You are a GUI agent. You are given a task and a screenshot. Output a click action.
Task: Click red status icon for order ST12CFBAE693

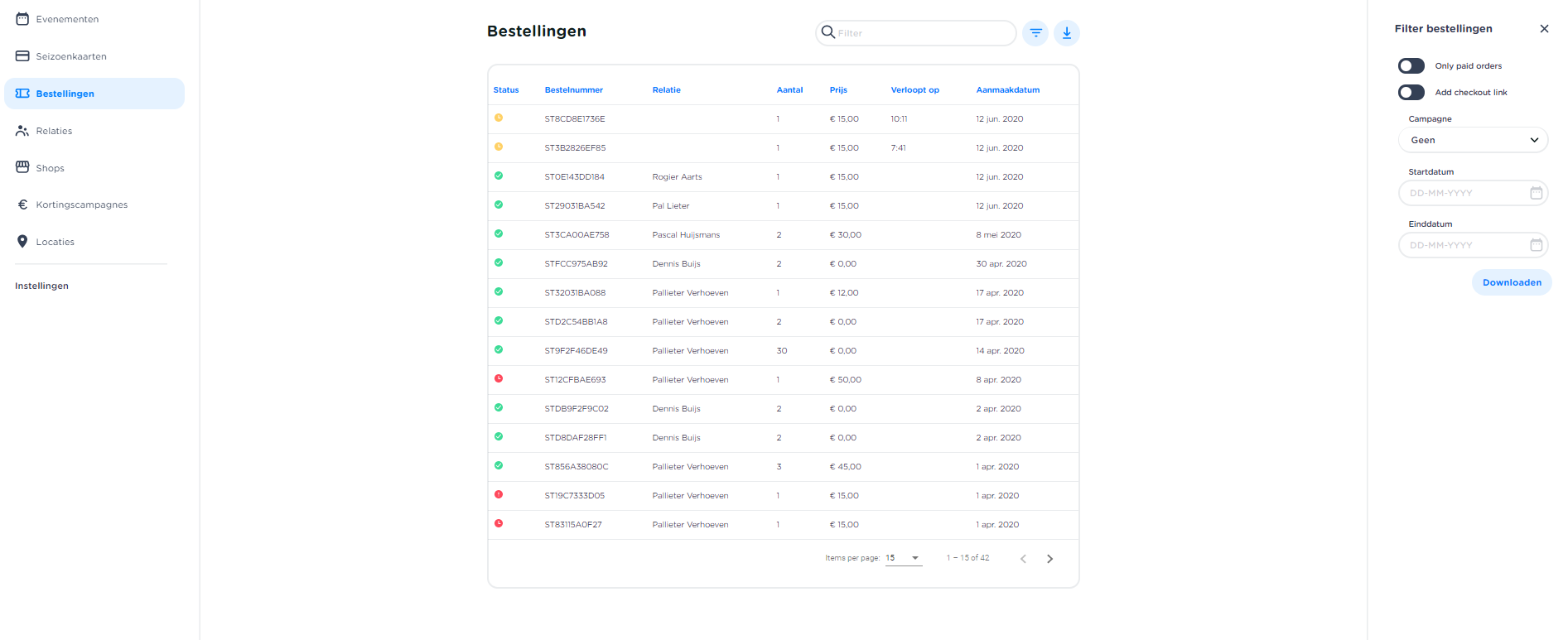coord(499,379)
